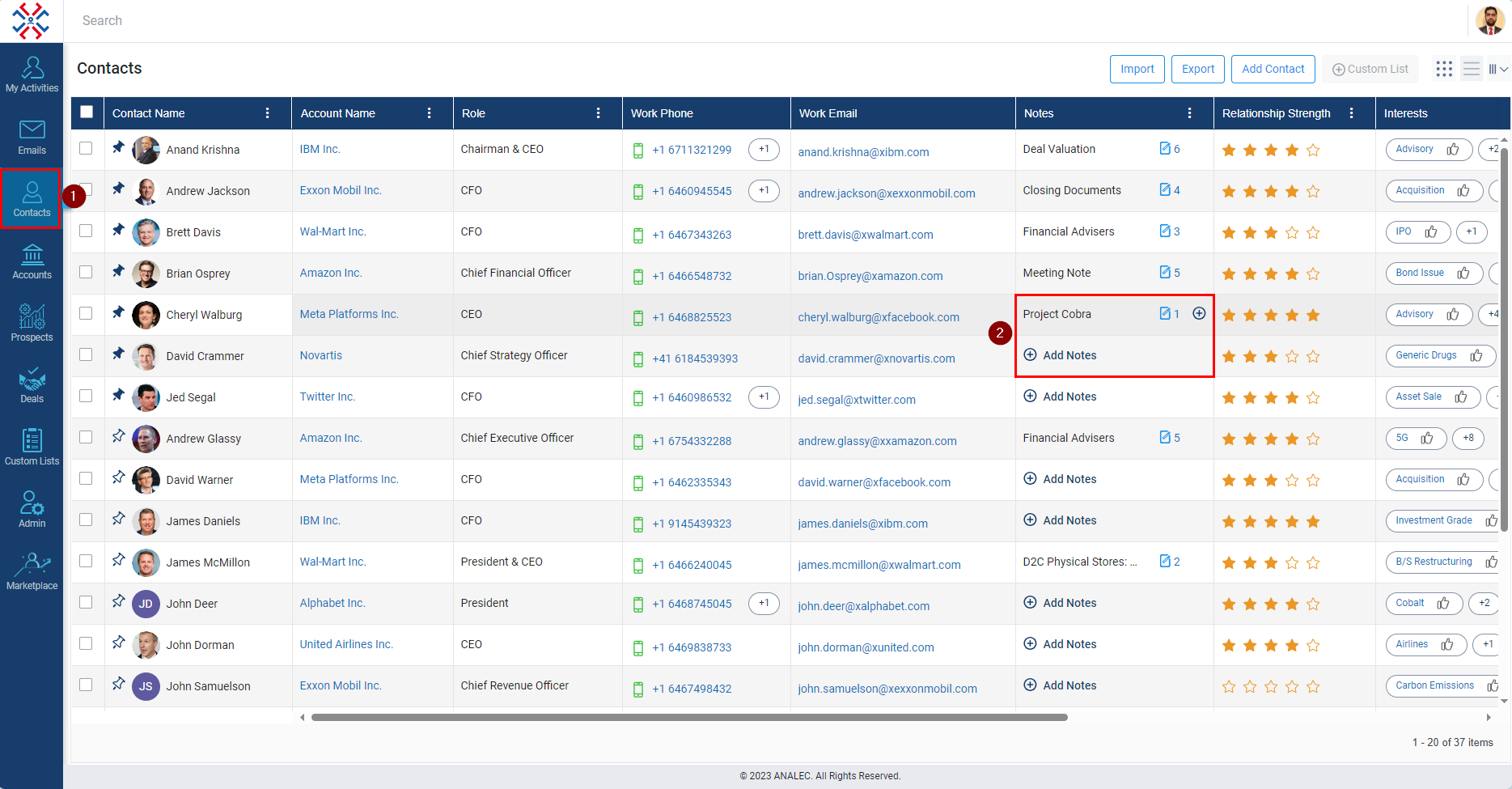Switch to grid view icon

point(1444,69)
